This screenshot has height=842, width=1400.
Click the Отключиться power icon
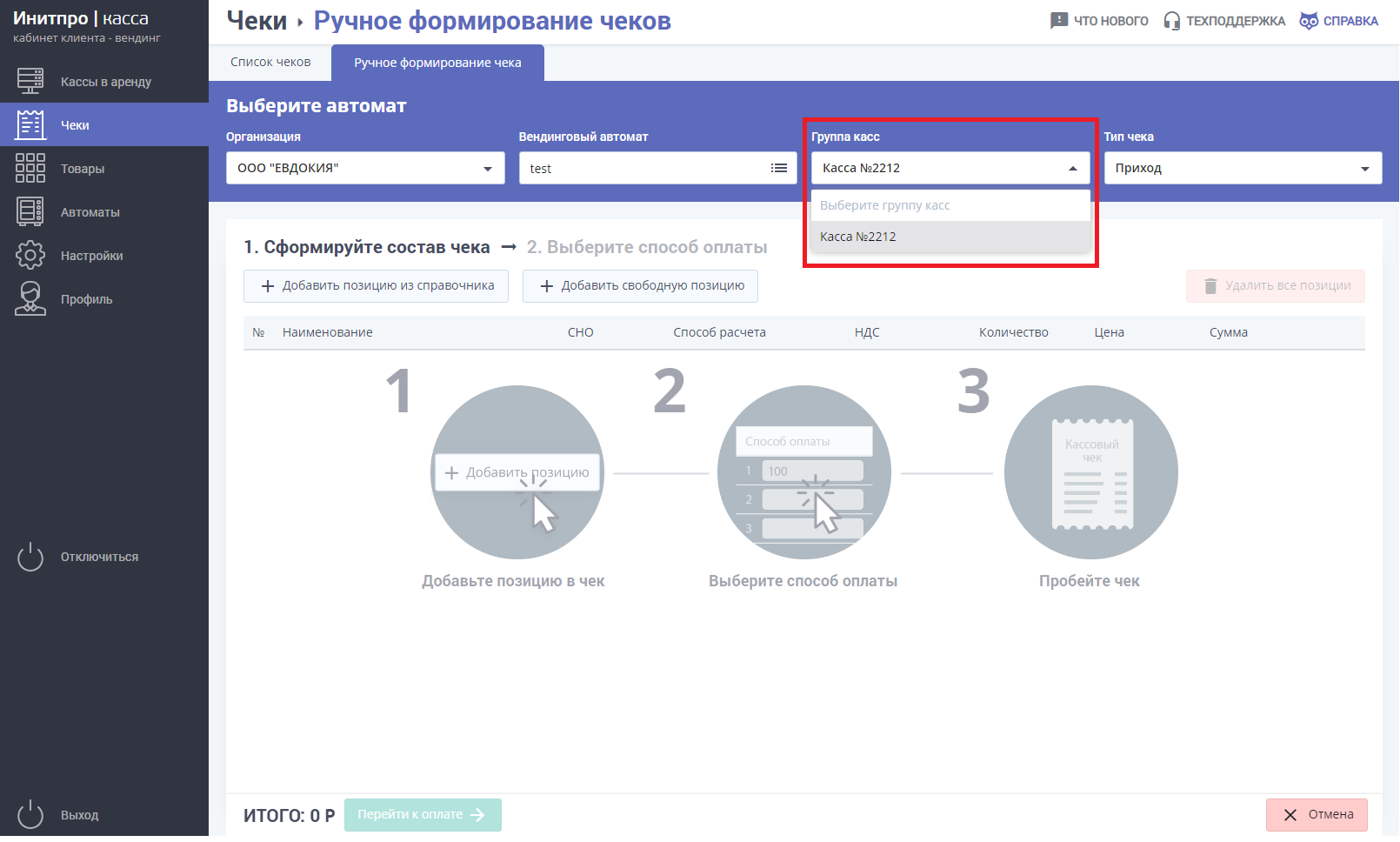click(x=30, y=557)
